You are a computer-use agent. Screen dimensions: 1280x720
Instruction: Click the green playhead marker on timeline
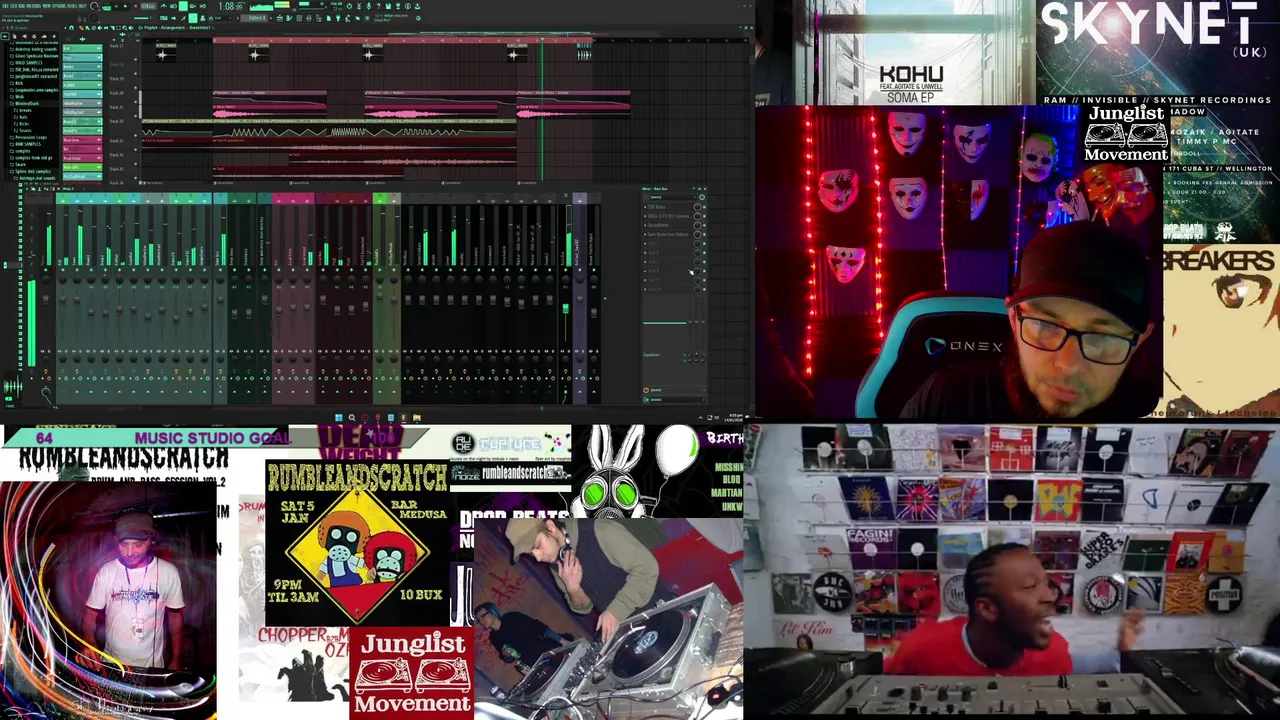542,39
